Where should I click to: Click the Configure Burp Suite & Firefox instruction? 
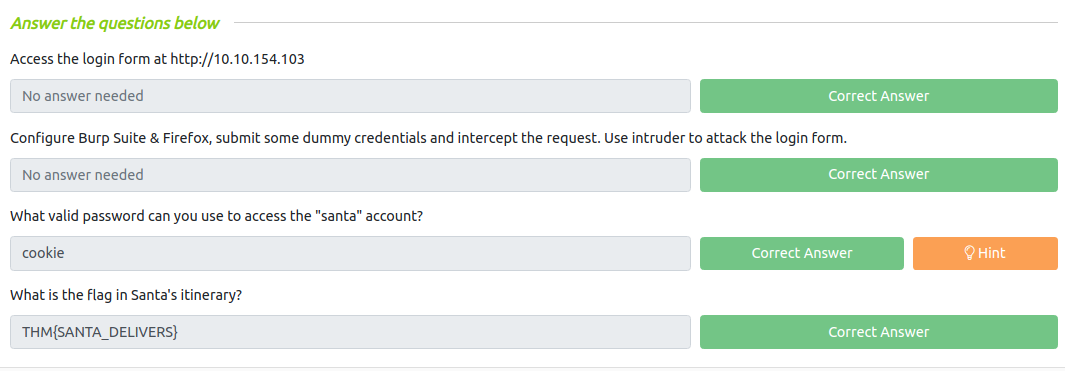coord(429,138)
